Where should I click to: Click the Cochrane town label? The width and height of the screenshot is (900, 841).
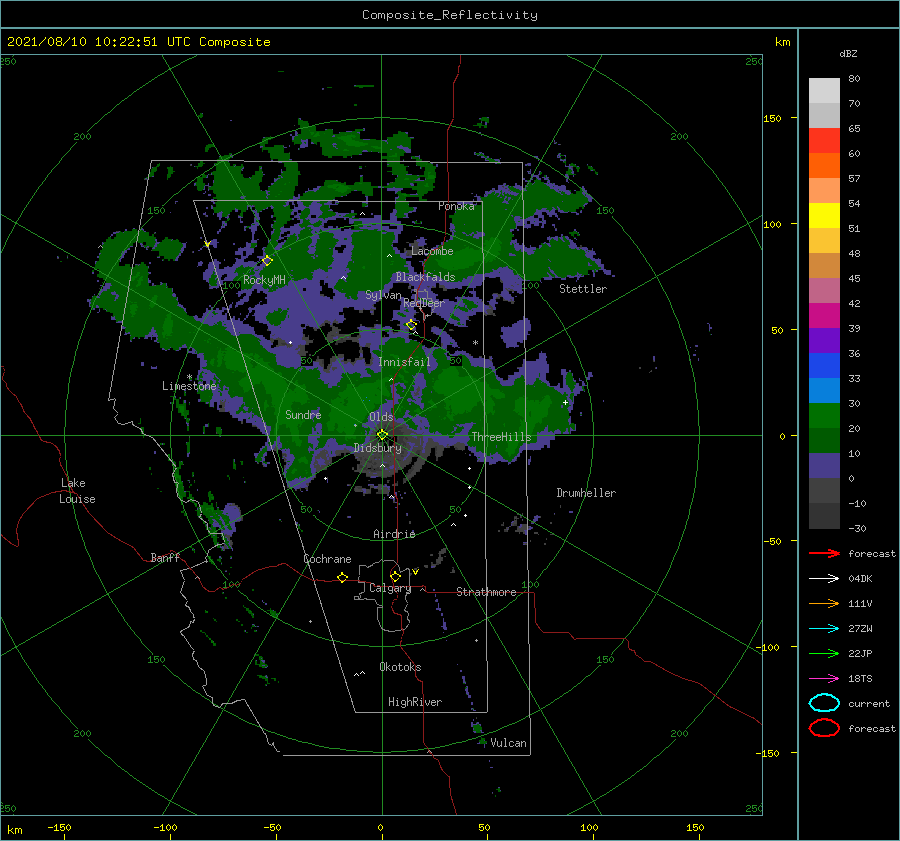tap(327, 559)
